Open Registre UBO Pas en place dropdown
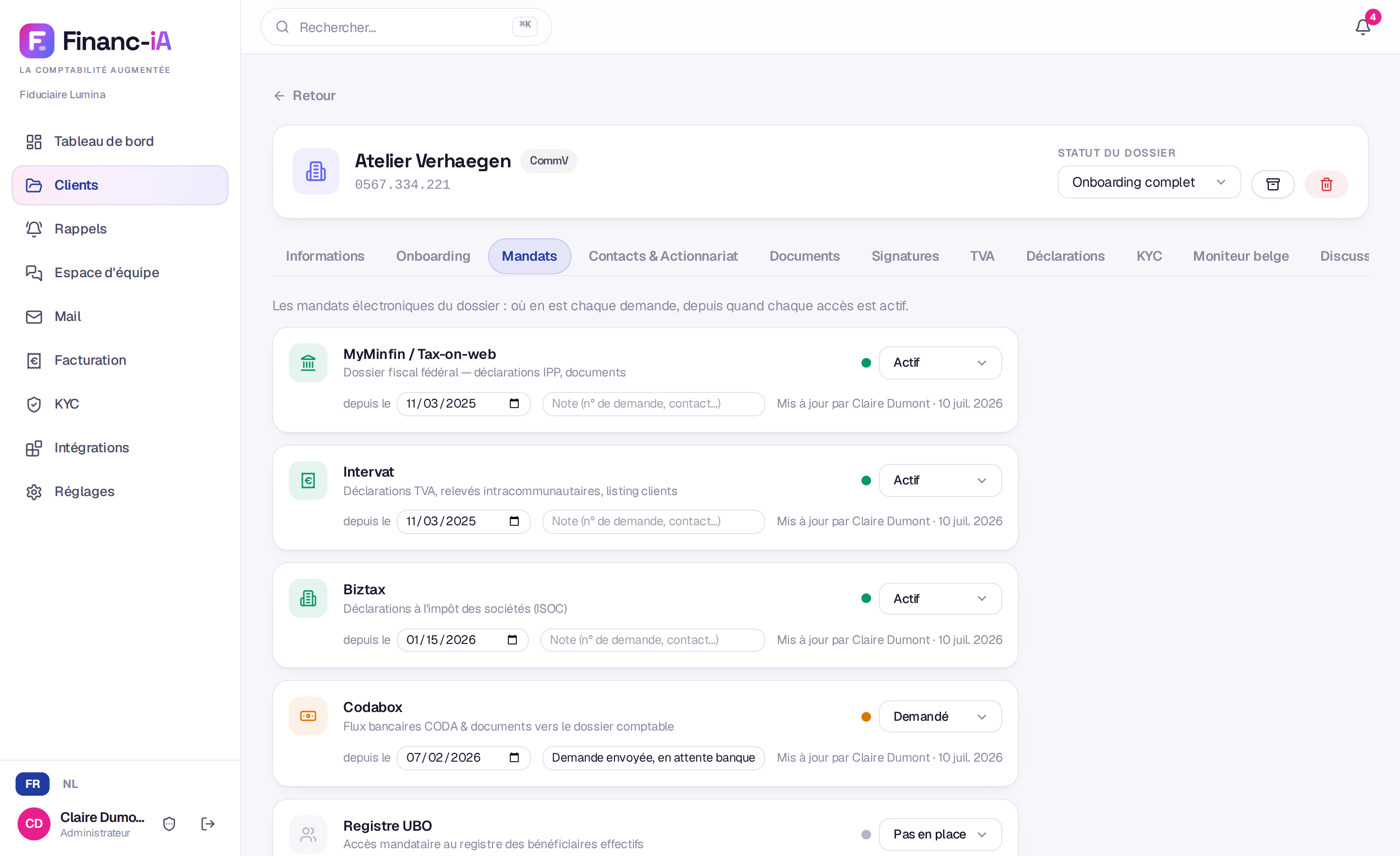 point(940,835)
